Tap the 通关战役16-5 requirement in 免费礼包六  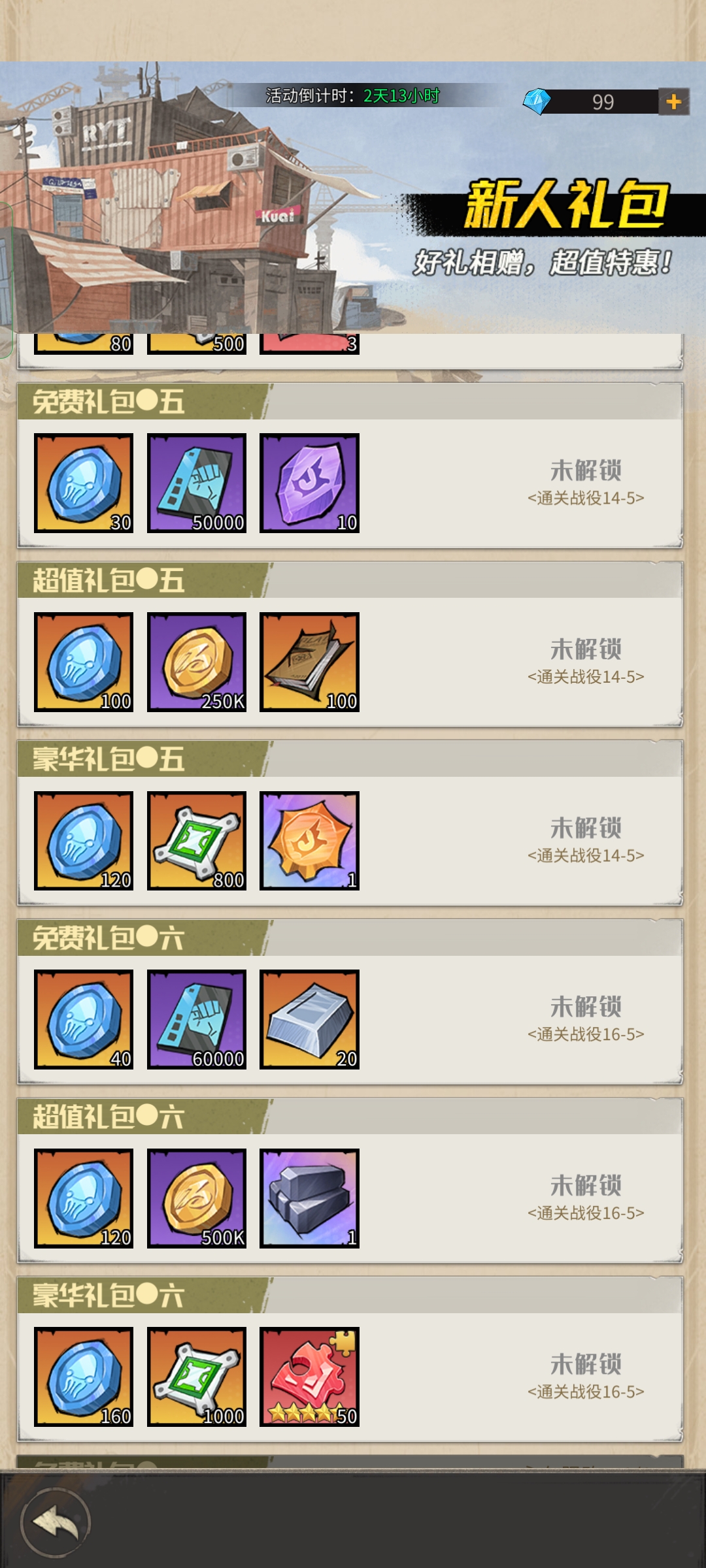point(586,1034)
